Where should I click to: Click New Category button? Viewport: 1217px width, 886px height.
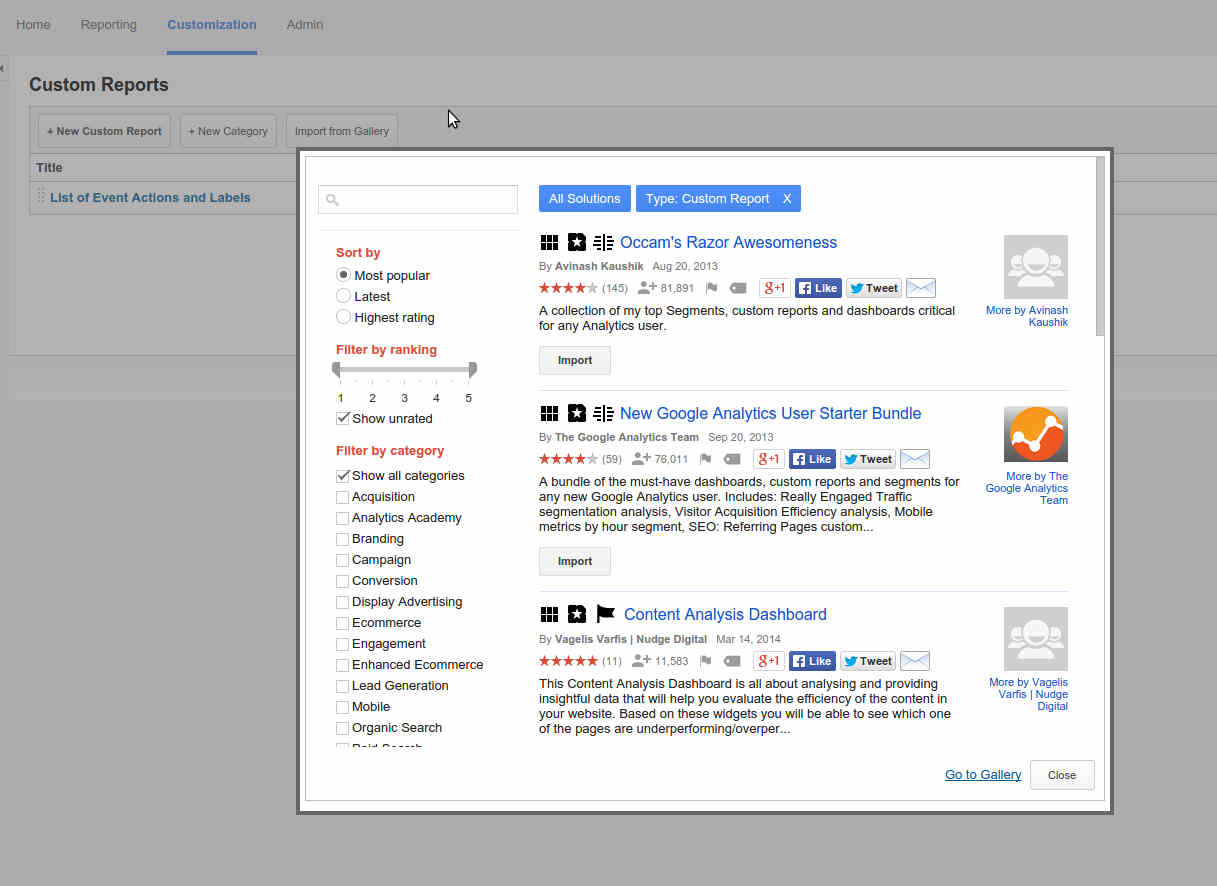pyautogui.click(x=228, y=131)
